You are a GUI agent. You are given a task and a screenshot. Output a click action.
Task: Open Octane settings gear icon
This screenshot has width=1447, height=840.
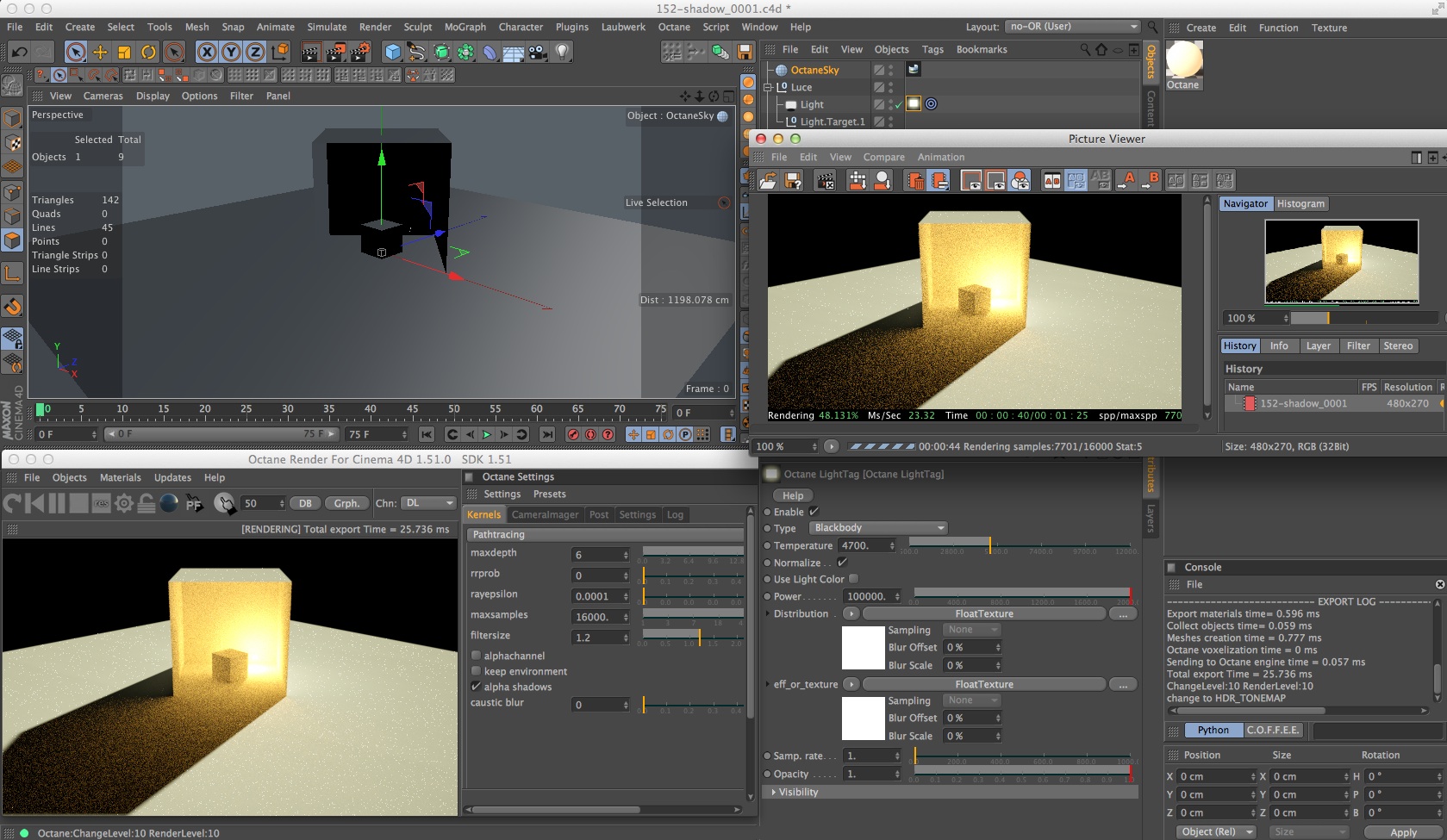124,503
